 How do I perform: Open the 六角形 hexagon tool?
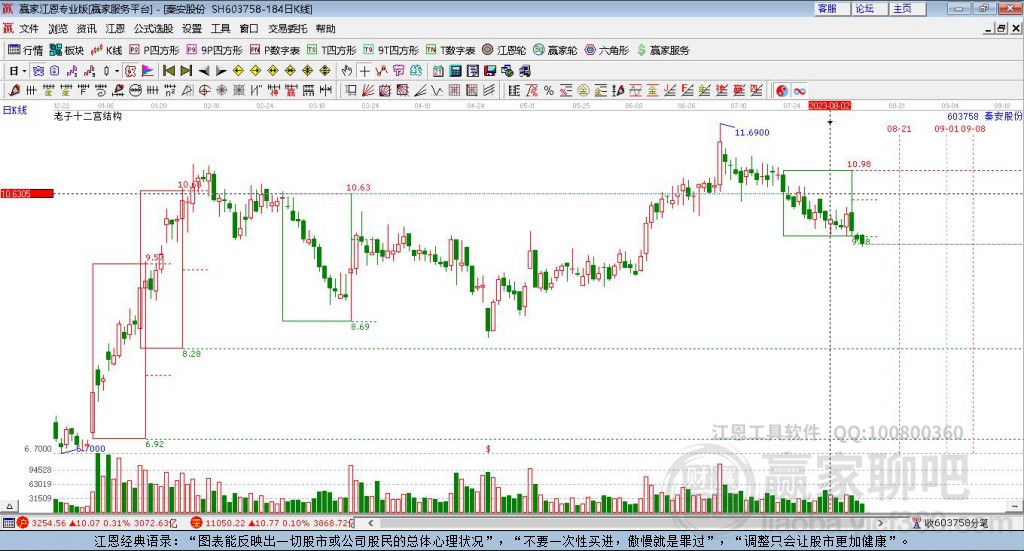[607, 50]
